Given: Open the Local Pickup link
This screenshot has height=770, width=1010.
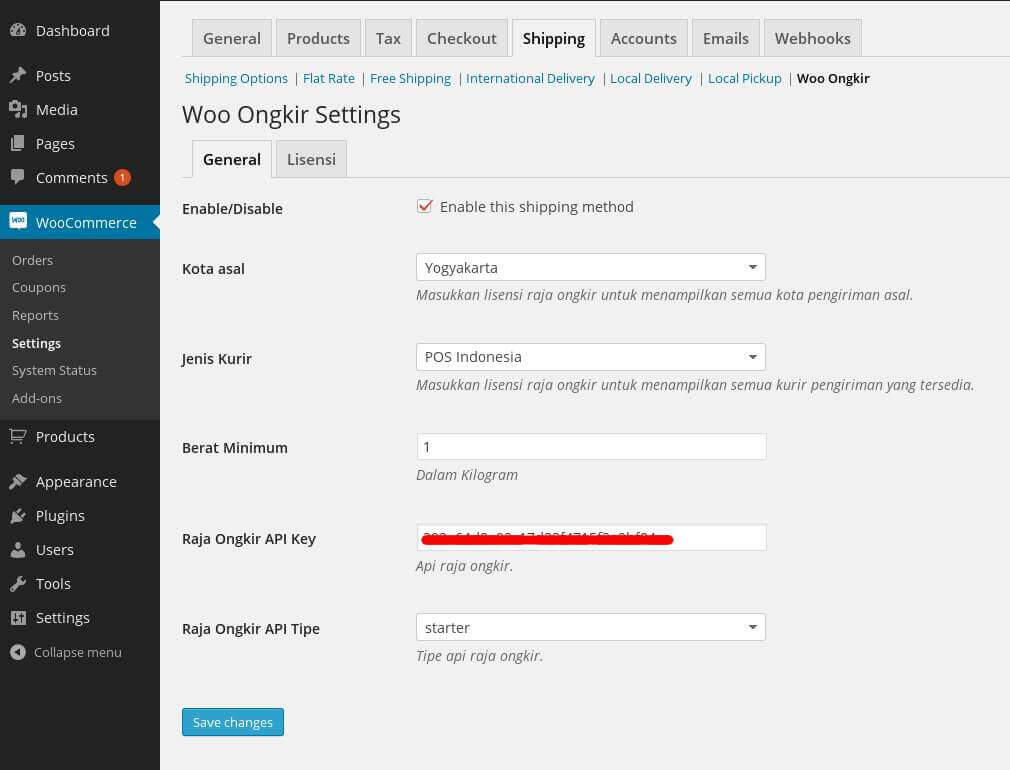Looking at the screenshot, I should pos(745,79).
